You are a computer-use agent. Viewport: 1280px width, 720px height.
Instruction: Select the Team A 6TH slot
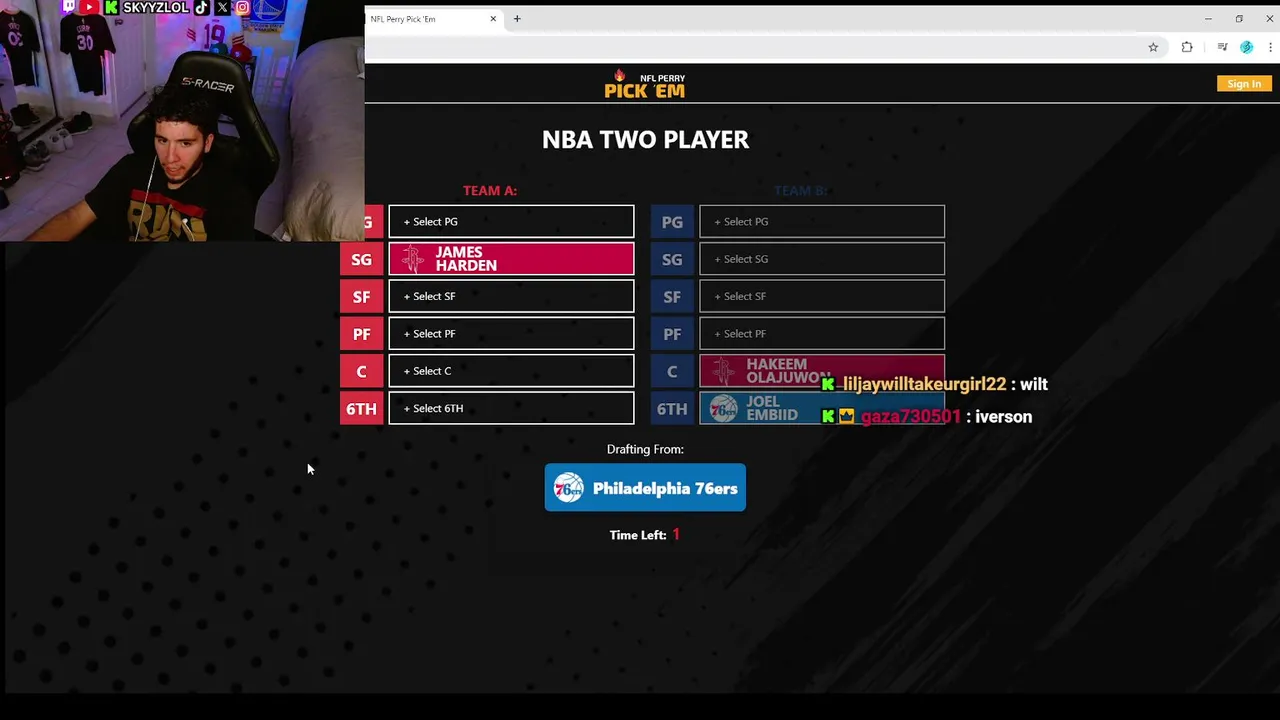(x=511, y=408)
